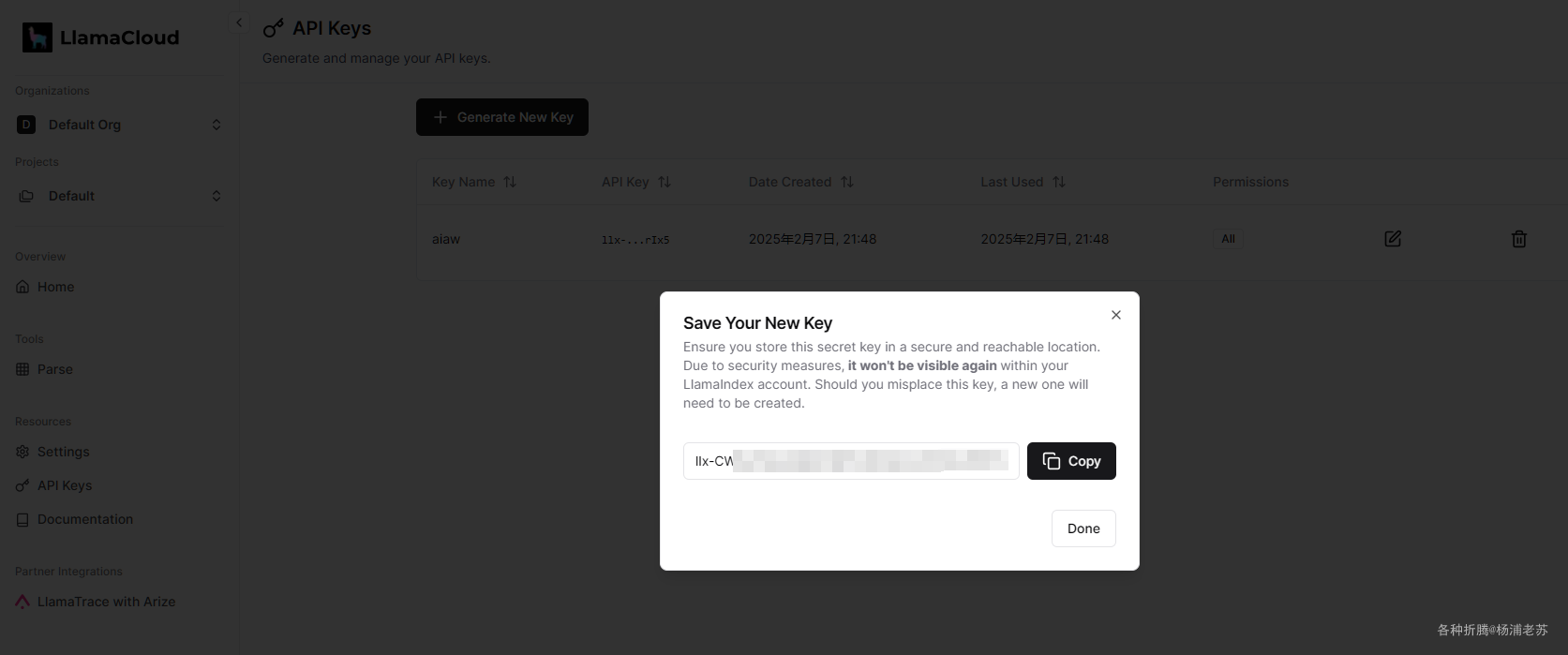Viewport: 1568px width, 655px height.
Task: Click Done in the dialog
Action: click(1083, 528)
